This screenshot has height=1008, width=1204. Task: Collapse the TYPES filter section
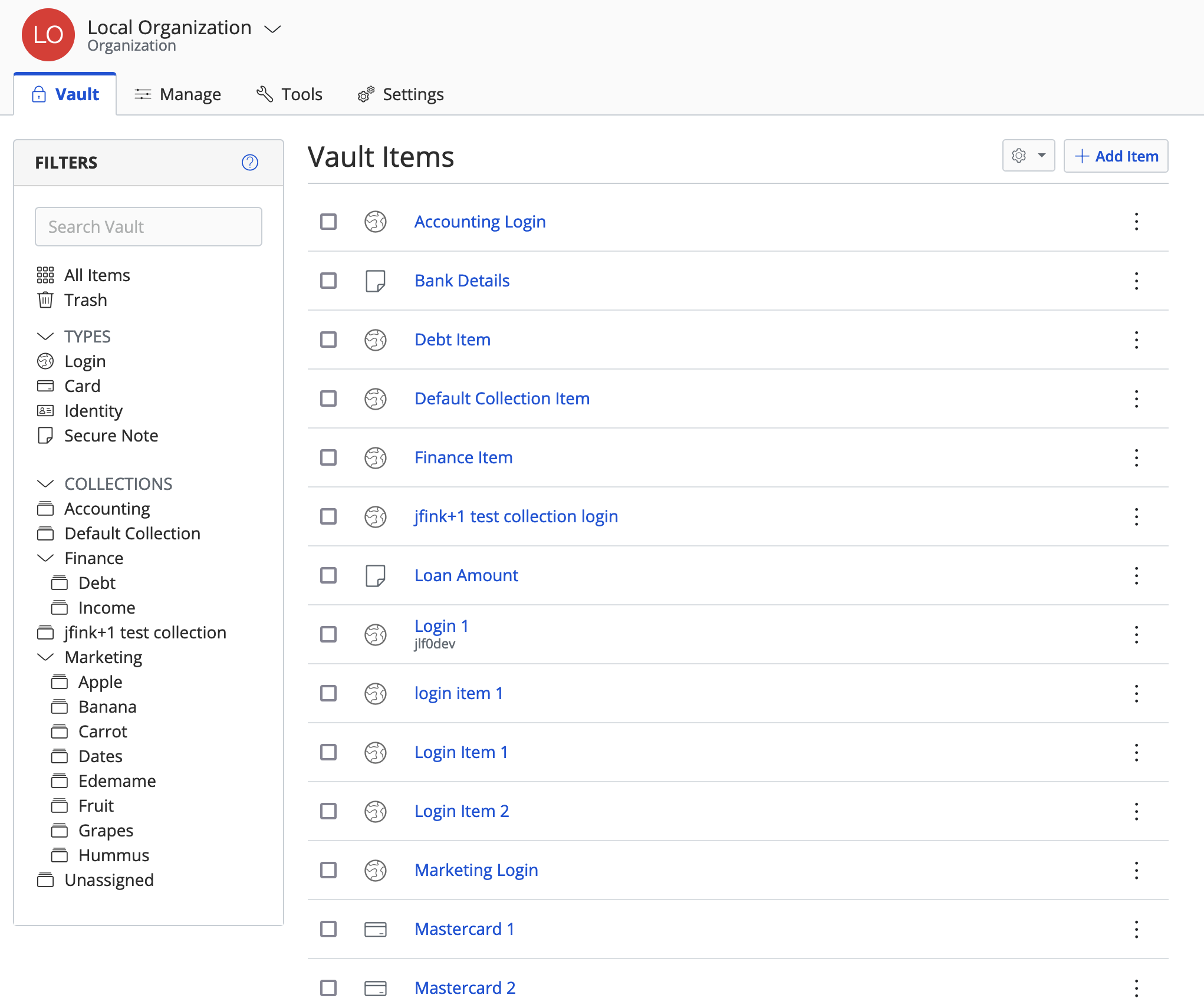[x=45, y=337]
